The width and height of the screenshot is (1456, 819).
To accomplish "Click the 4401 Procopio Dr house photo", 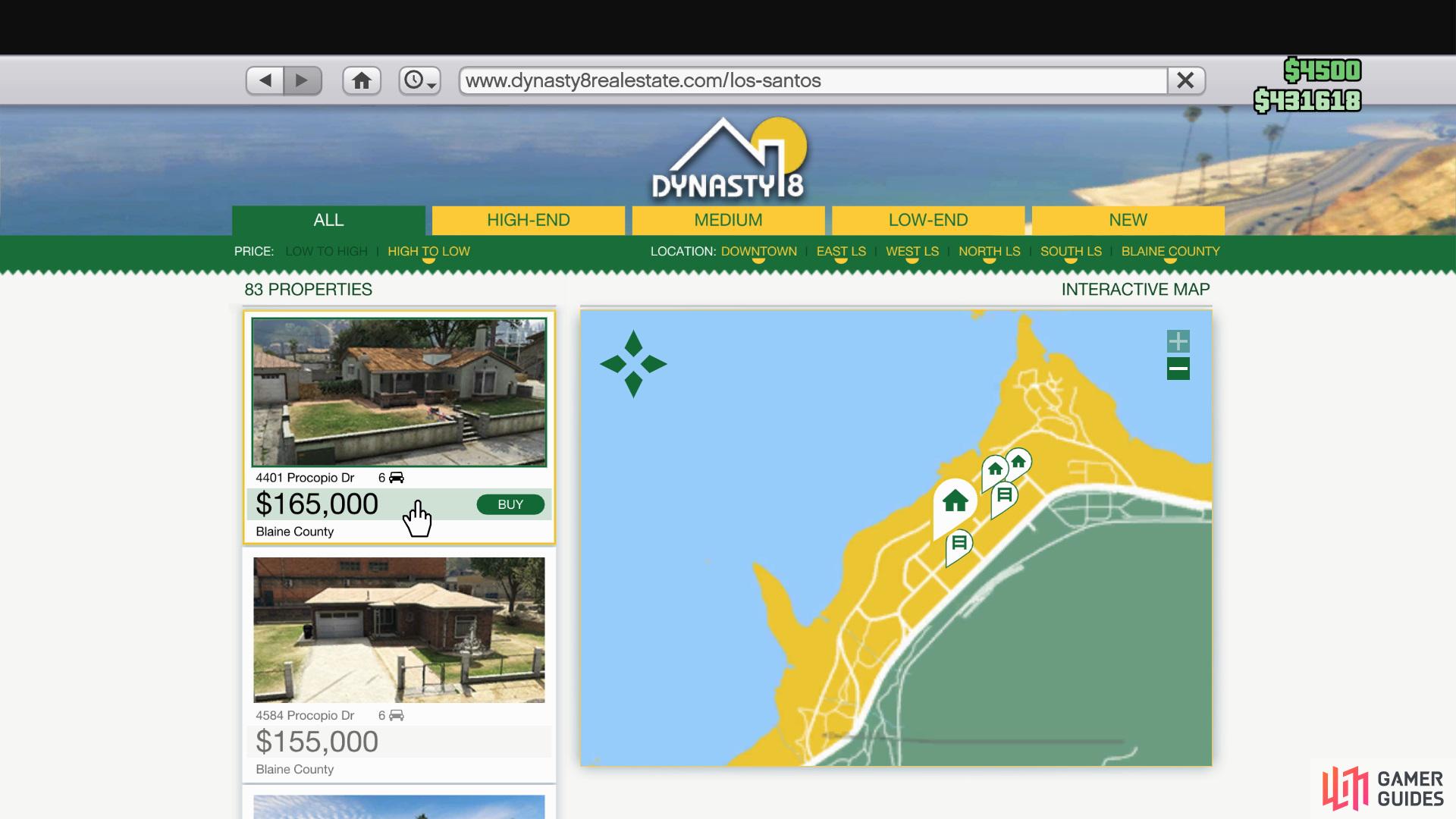I will [x=399, y=392].
